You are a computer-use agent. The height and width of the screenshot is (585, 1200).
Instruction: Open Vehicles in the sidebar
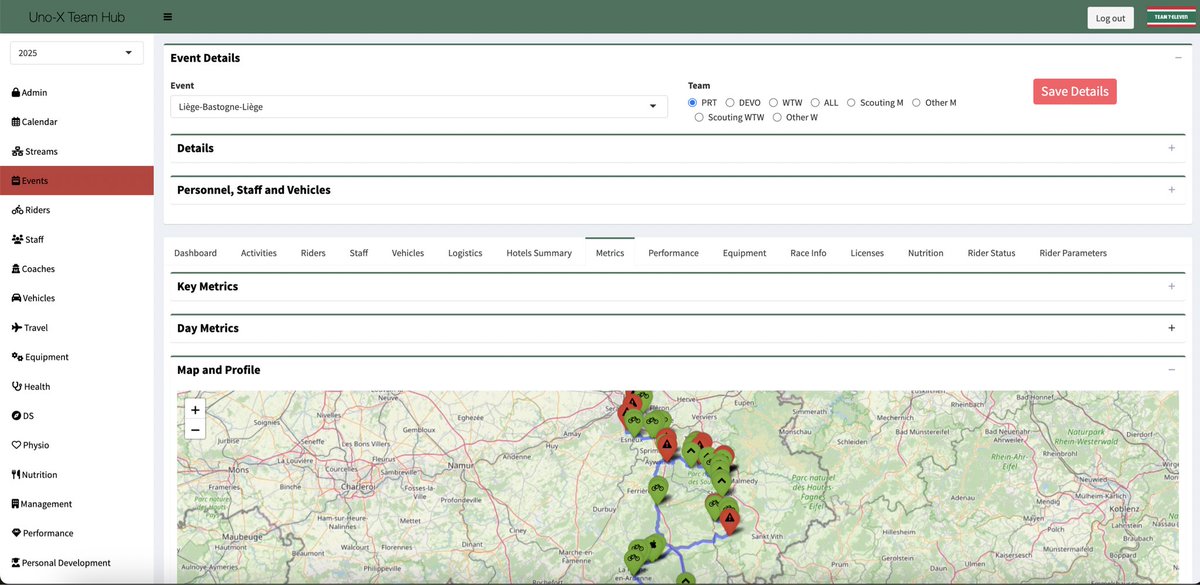tap(33, 298)
